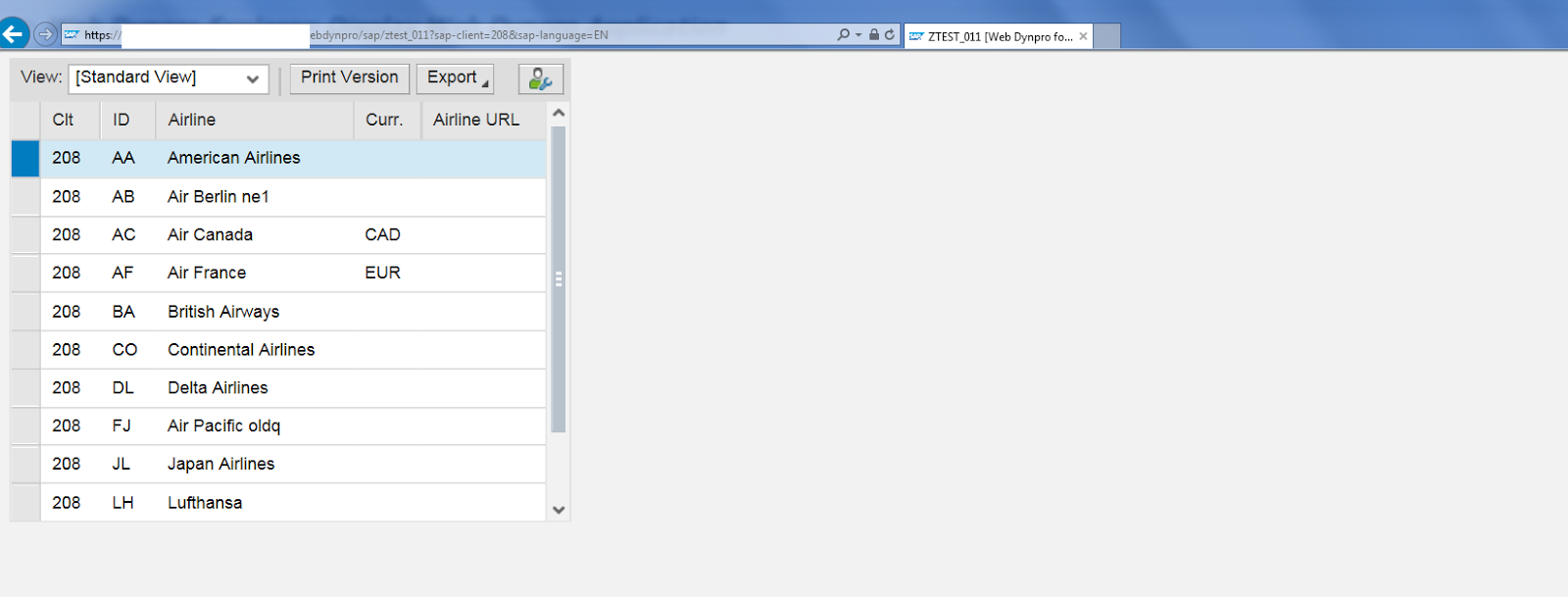Select the Air Berlin ne1 row selector
The image size is (1568, 597).
[x=25, y=197]
